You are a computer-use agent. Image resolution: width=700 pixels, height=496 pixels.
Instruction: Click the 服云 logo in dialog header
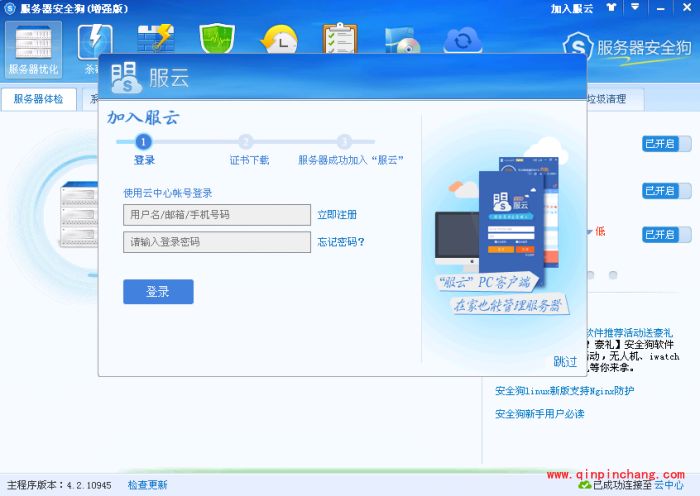coord(150,77)
